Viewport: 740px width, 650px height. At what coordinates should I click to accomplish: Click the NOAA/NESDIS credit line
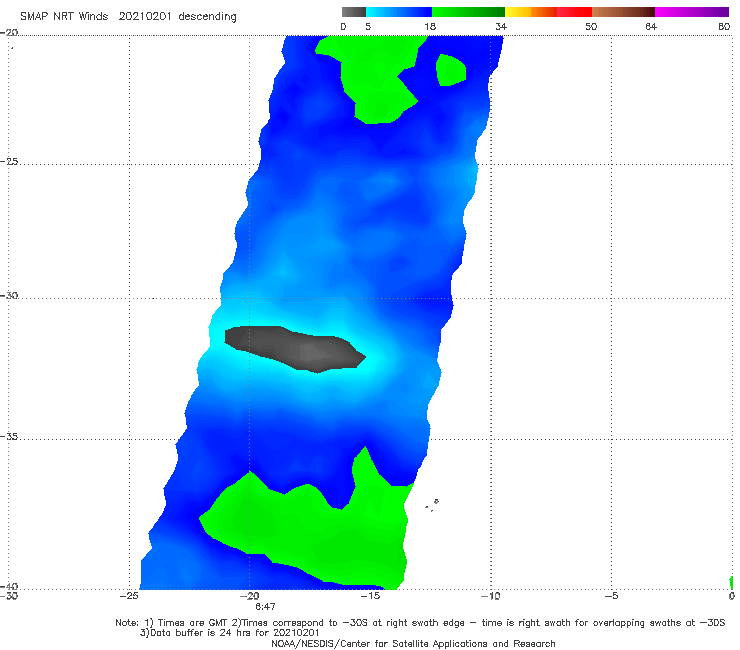click(413, 643)
